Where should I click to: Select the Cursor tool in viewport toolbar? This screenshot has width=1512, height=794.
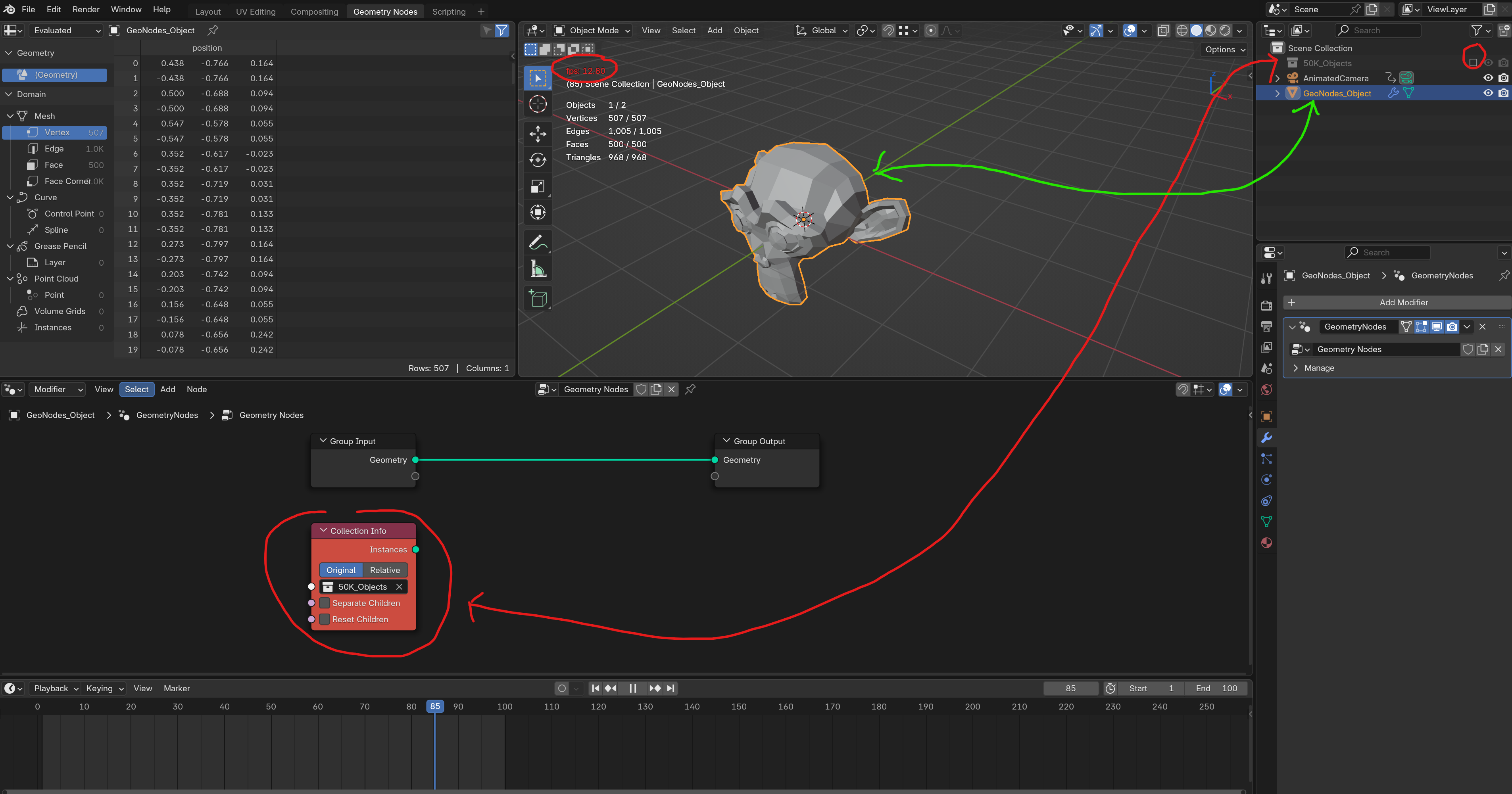pyautogui.click(x=538, y=104)
